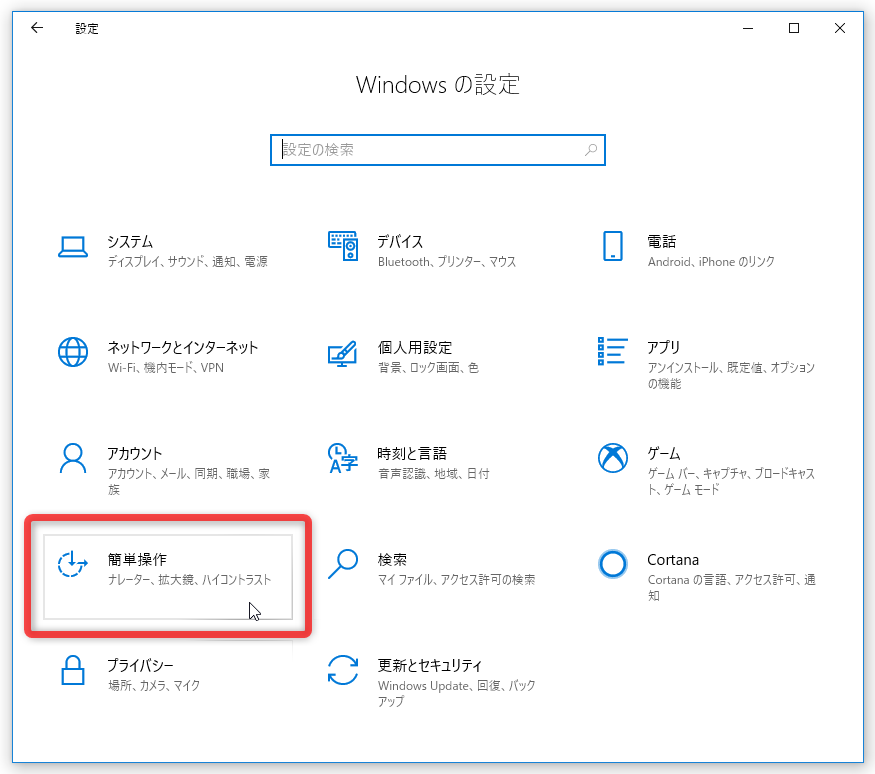Open the 更新とセキュリティ refresh arrows icon

coord(343,670)
